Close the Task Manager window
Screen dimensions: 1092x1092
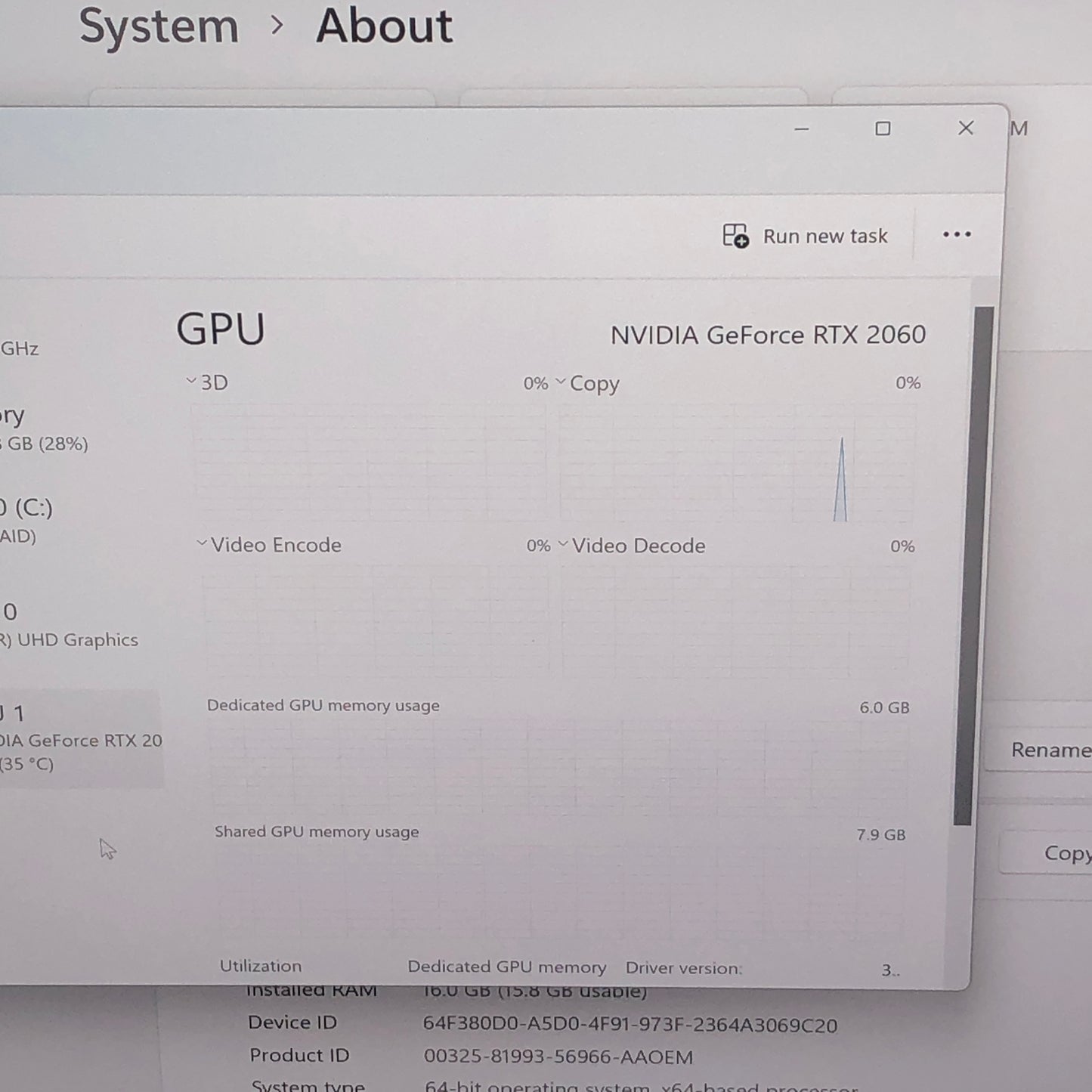966,128
